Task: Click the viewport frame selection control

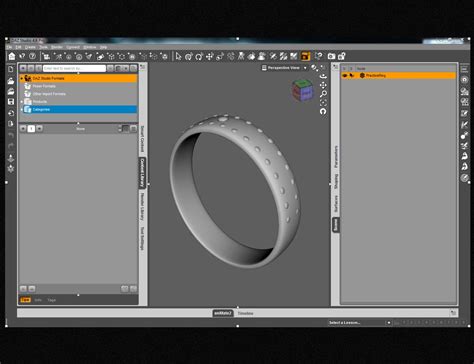Action: point(323,102)
